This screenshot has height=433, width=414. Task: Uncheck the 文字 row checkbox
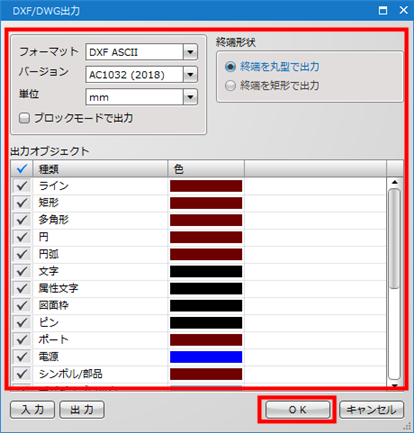pos(22,271)
